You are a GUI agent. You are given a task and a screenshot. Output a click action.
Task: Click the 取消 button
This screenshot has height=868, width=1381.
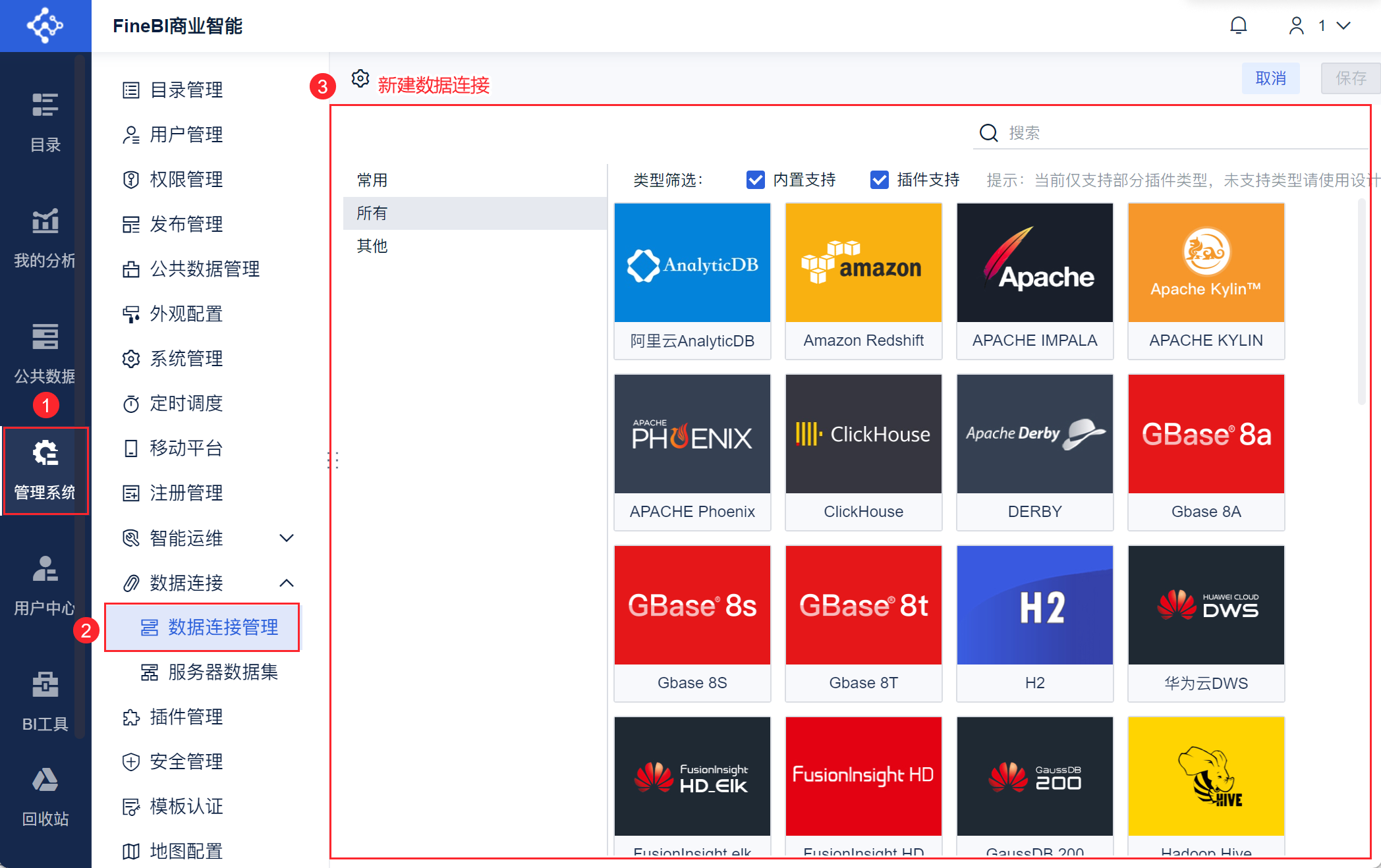coord(1270,78)
